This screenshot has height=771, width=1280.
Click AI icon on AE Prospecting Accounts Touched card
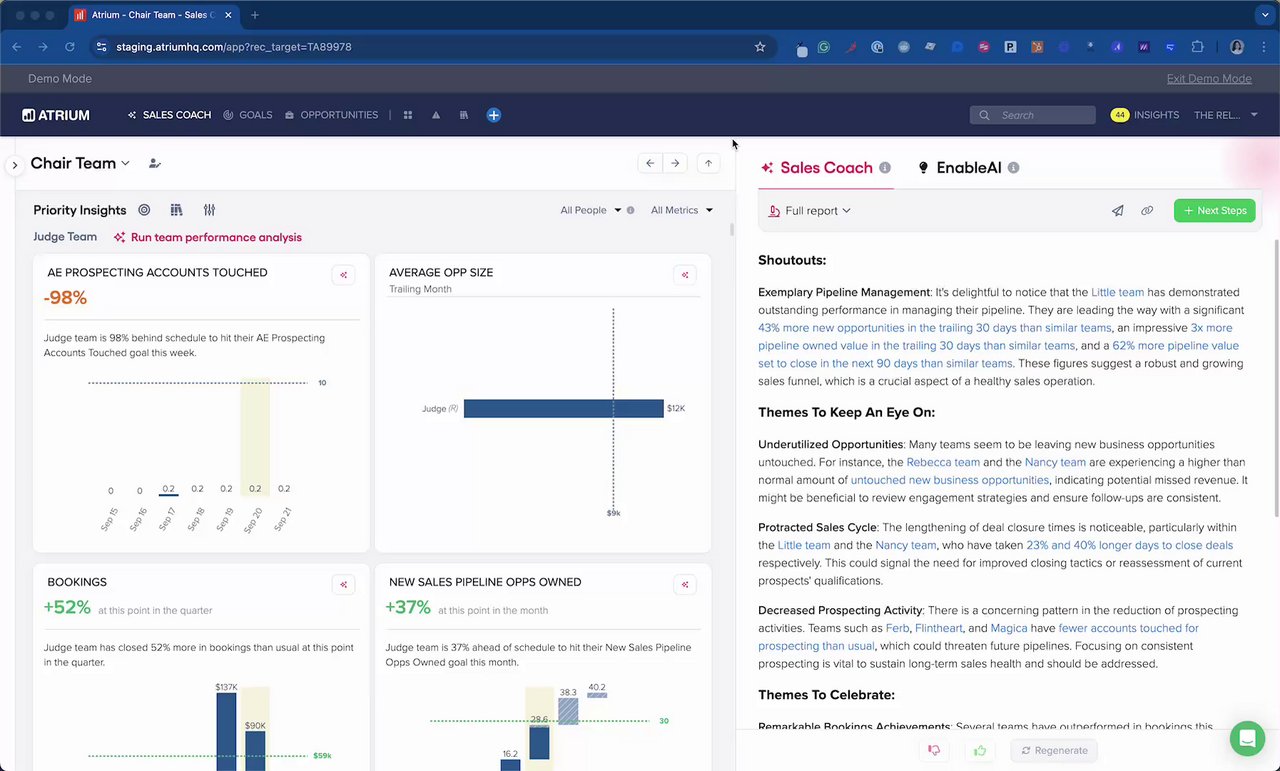(x=343, y=275)
